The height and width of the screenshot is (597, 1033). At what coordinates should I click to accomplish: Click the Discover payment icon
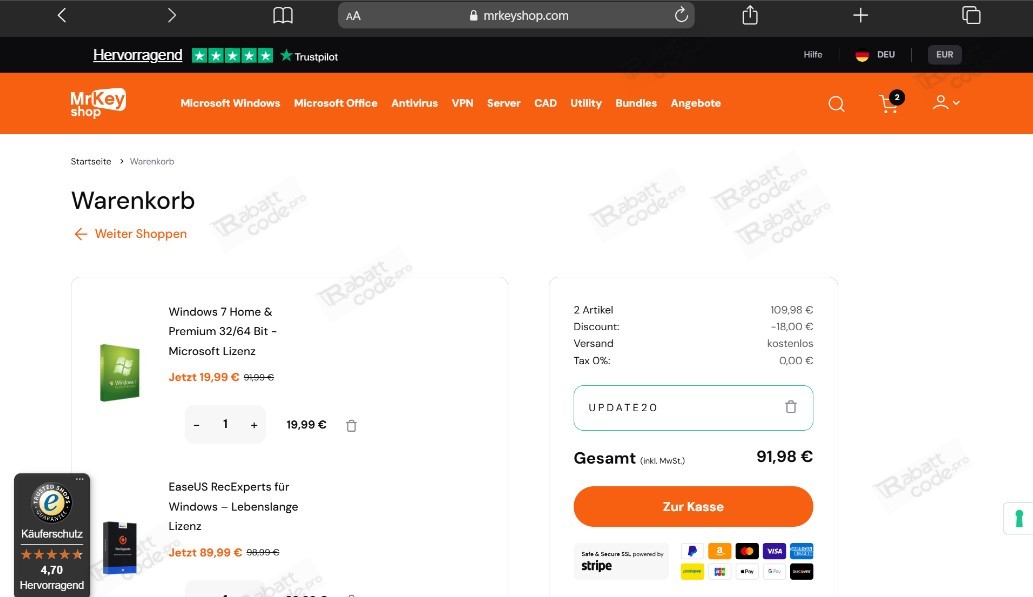click(x=802, y=571)
